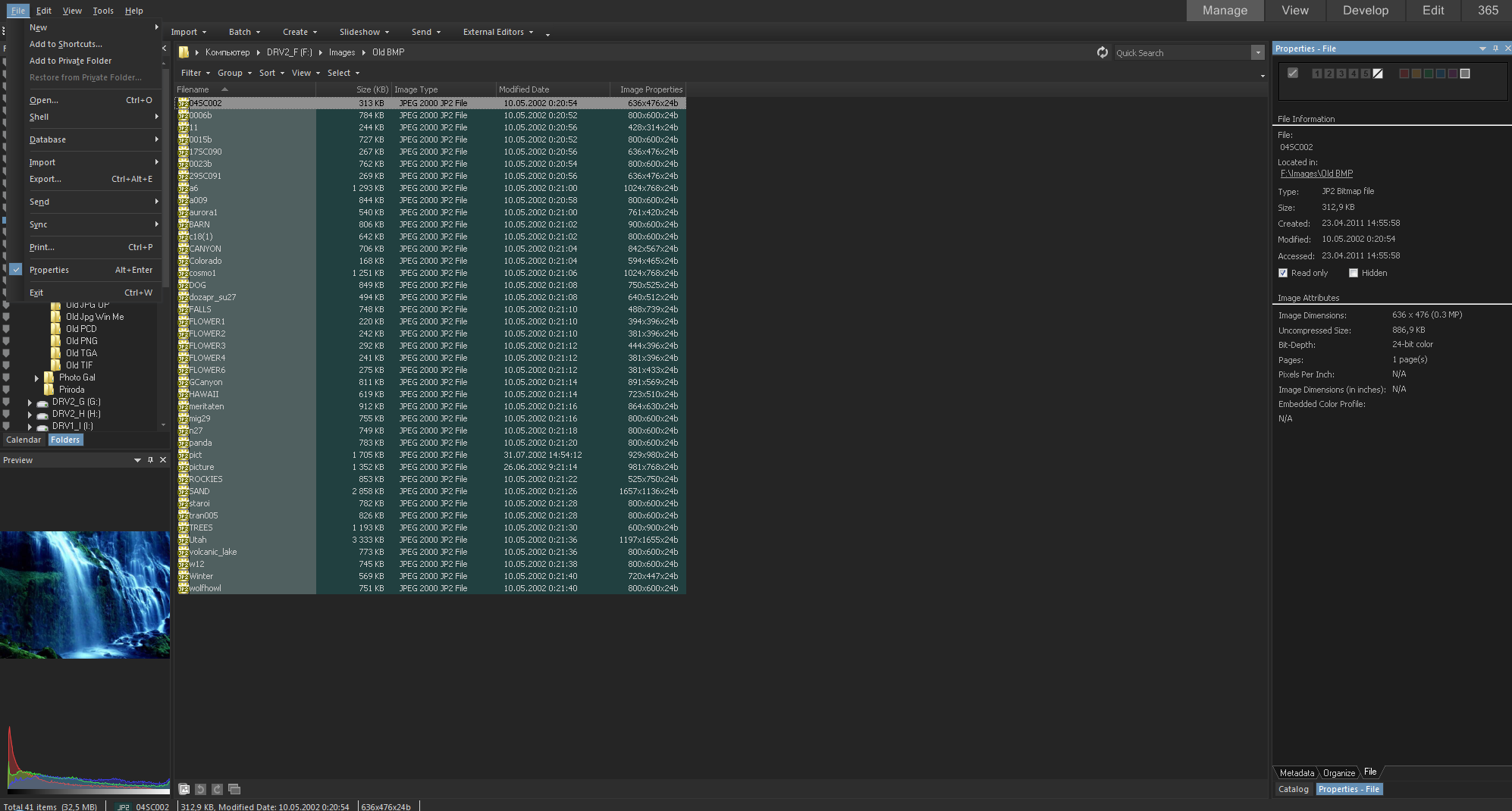Toggle the Read only checkbox
This screenshot has height=811, width=1512.
[1283, 273]
